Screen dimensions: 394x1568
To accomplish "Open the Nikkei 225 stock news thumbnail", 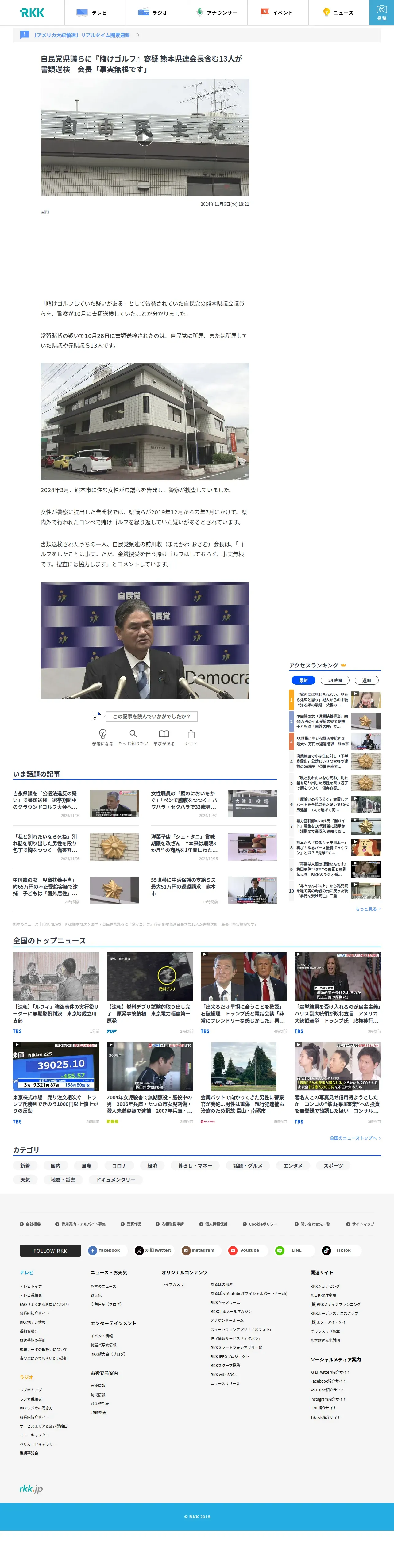I will (x=56, y=1066).
